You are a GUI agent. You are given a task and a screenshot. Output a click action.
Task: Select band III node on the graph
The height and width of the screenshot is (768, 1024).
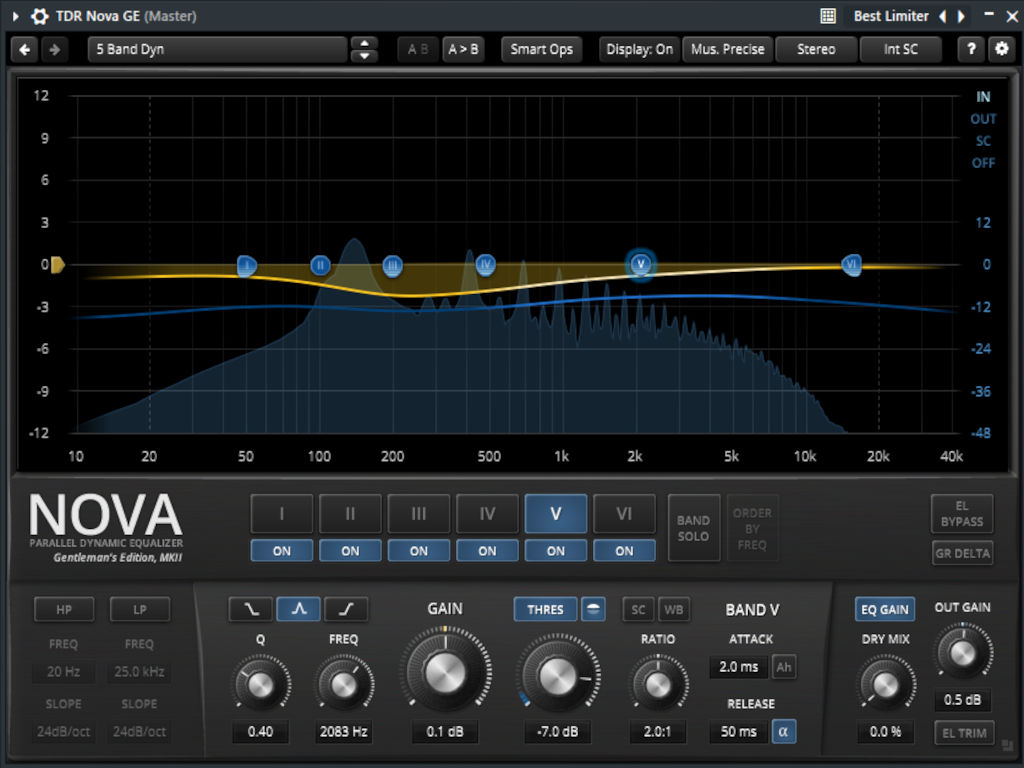(392, 266)
